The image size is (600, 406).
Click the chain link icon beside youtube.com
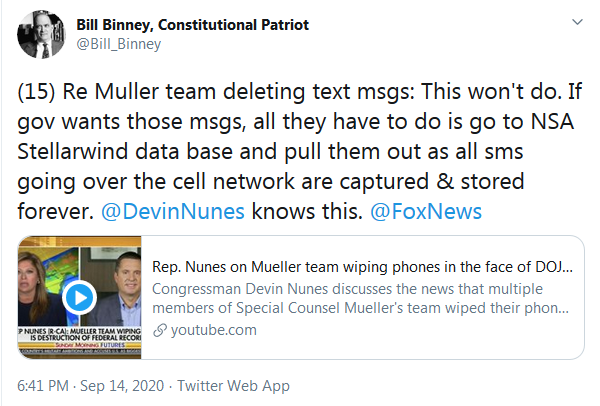[159, 330]
